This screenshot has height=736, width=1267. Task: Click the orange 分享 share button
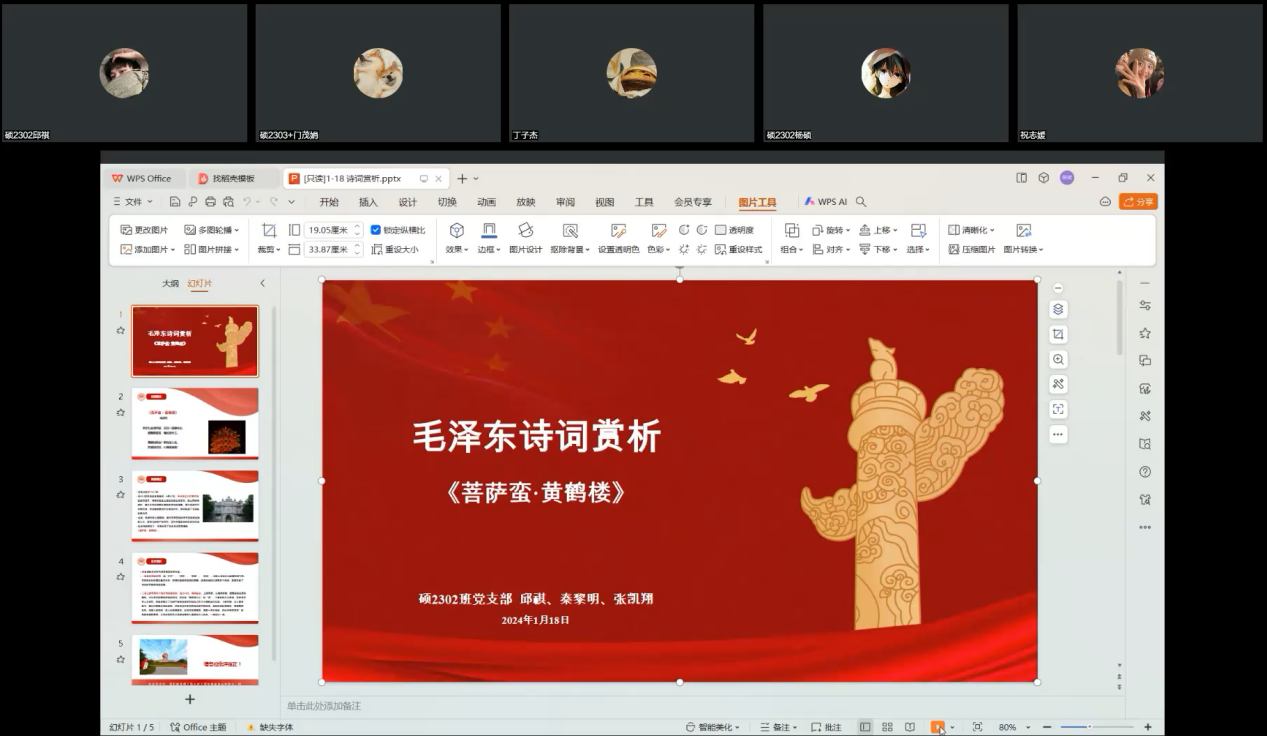tap(1138, 202)
